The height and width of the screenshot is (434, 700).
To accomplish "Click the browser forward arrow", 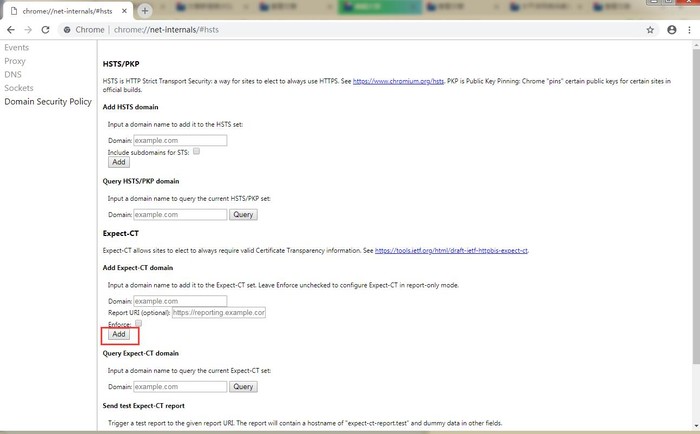I will [28, 30].
